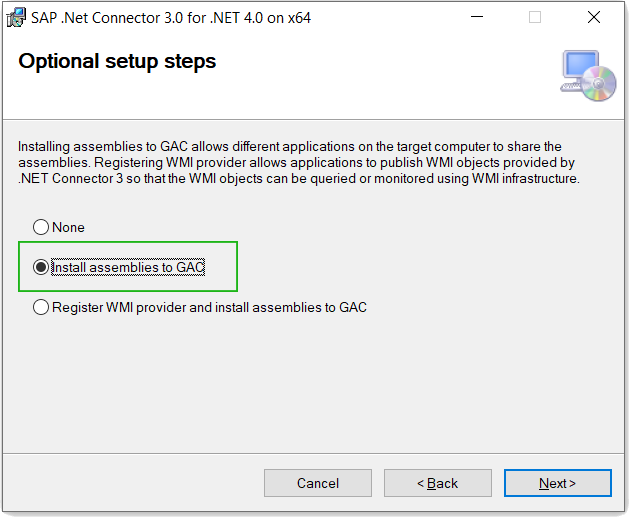This screenshot has width=629, height=517.
Task: Cancel the installation
Action: tap(318, 483)
